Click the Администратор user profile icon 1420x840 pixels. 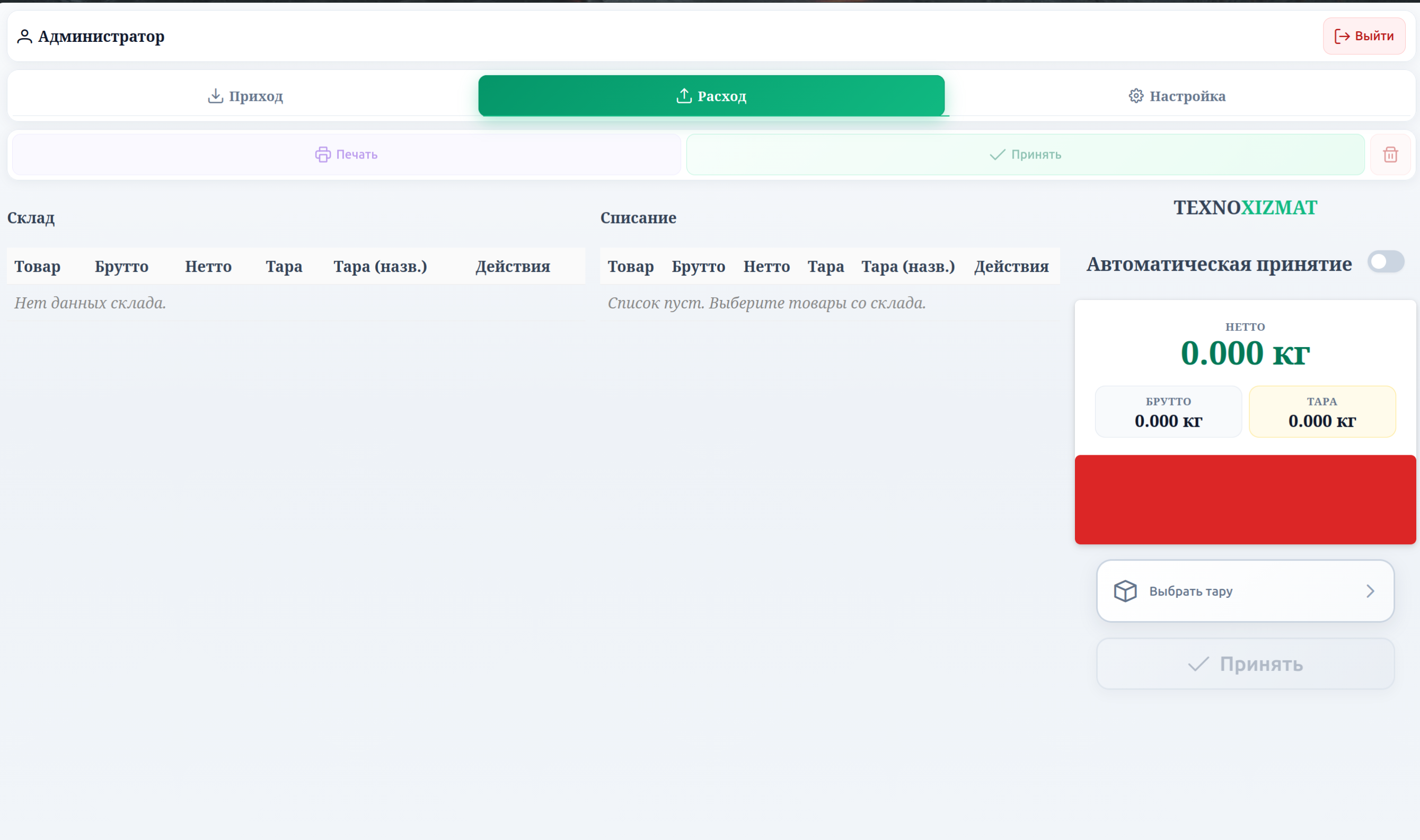click(x=24, y=36)
